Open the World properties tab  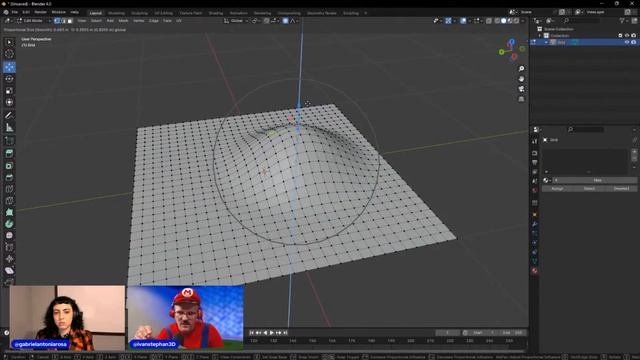535,190
